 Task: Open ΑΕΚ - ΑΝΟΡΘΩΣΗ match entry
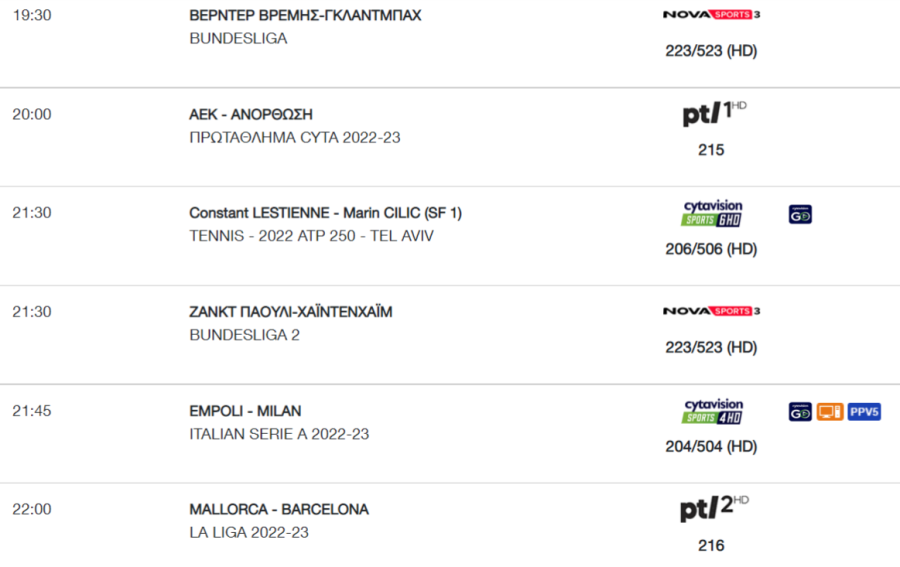click(x=251, y=115)
